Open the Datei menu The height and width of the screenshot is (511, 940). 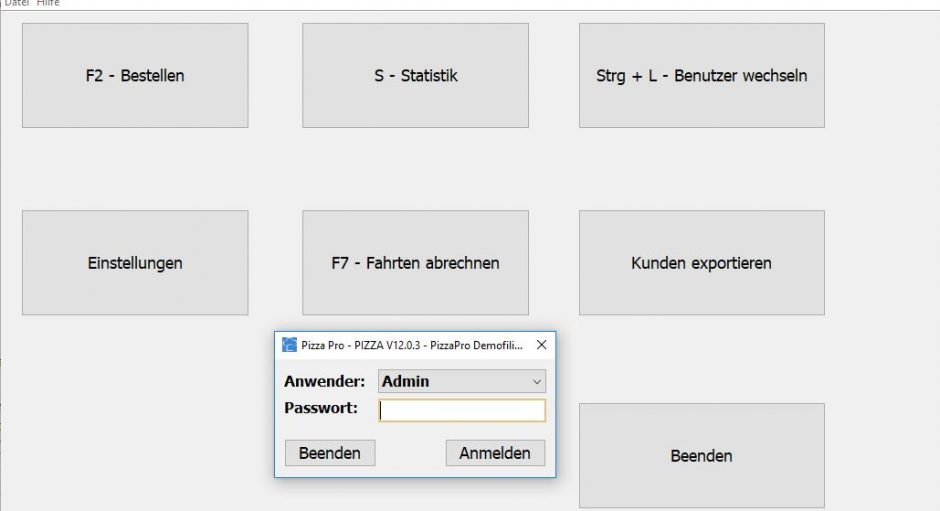coord(16,3)
